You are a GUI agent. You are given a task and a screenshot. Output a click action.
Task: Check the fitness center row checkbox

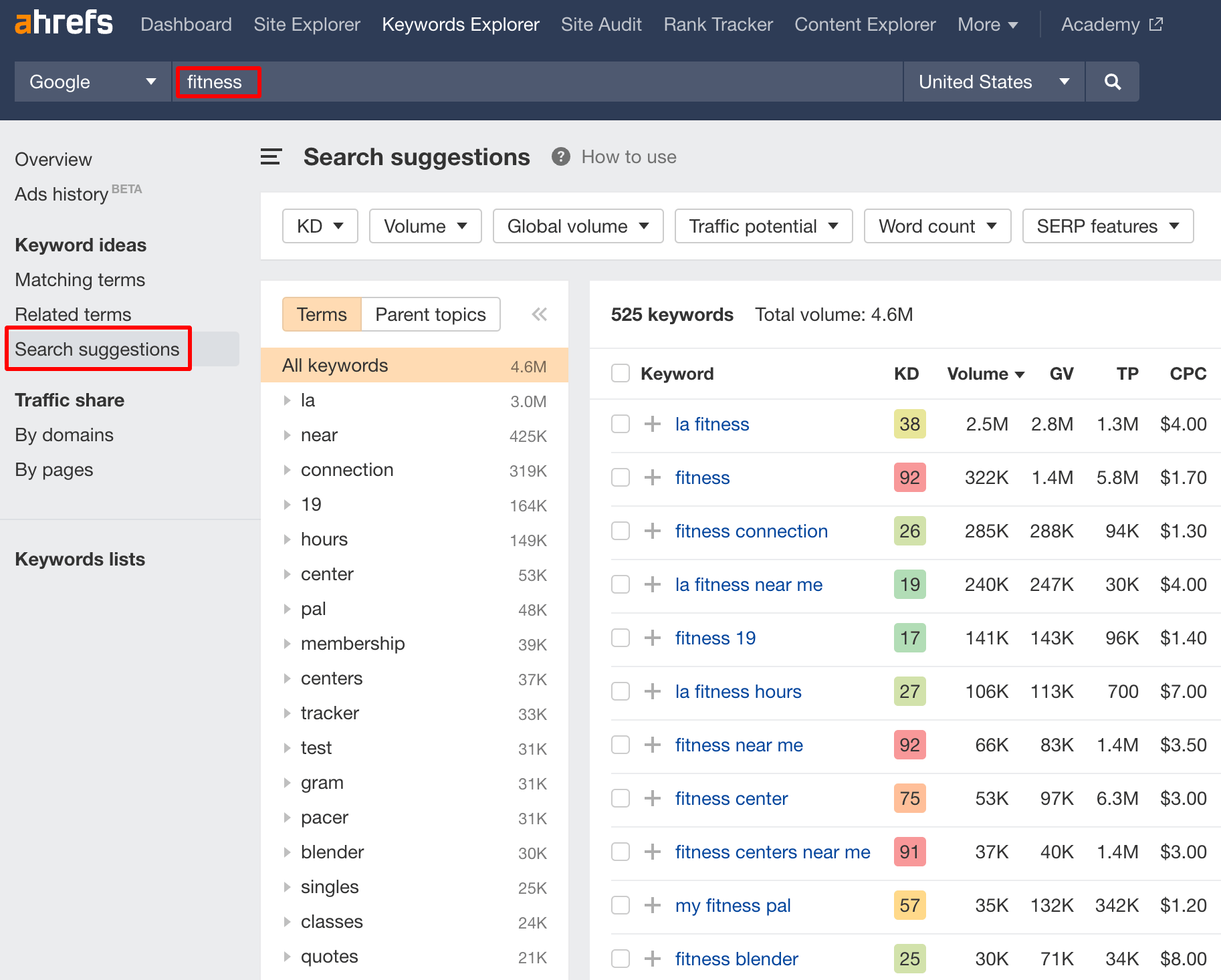click(621, 798)
